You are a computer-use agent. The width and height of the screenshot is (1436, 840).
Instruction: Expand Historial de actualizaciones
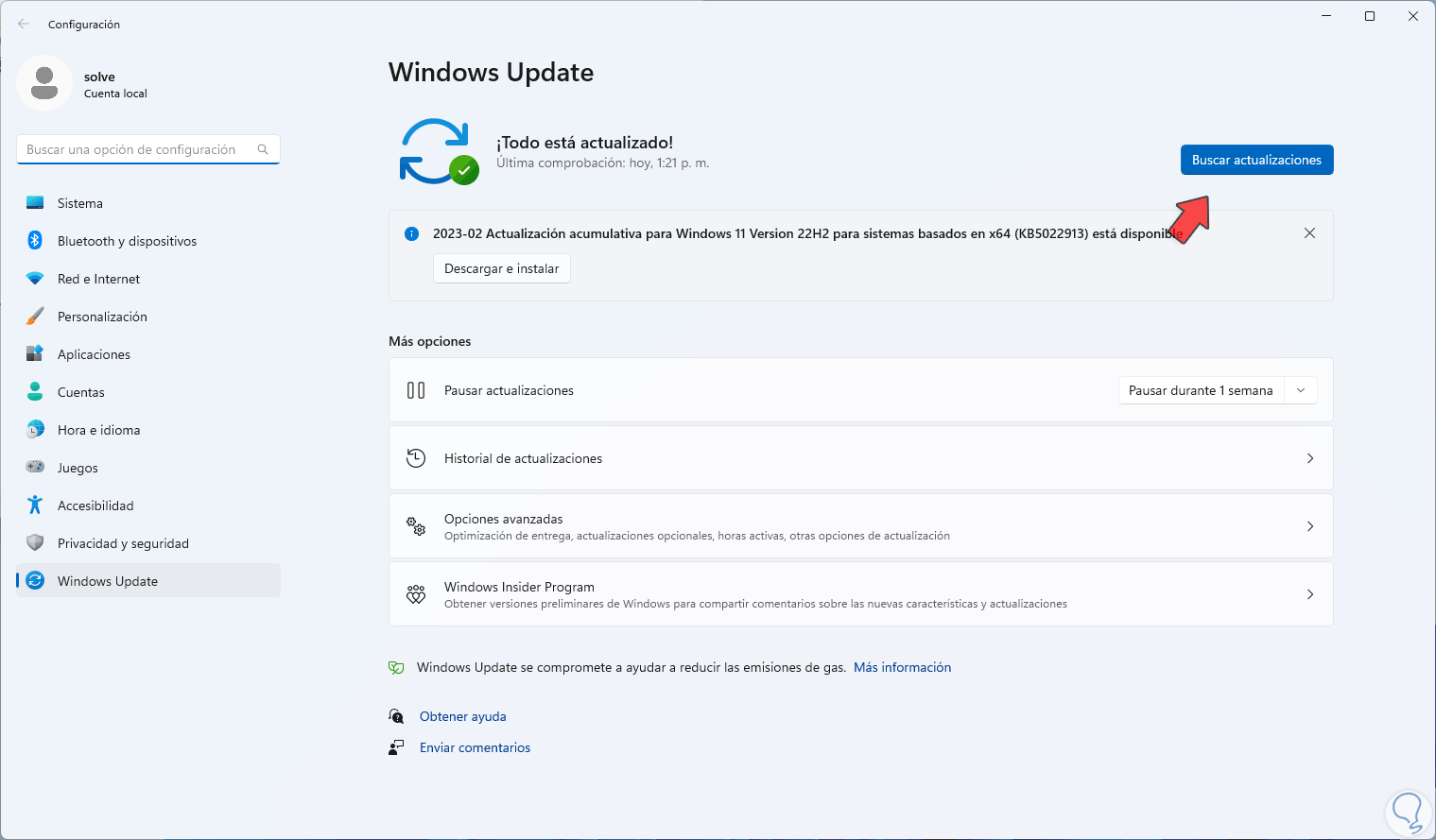coord(1309,458)
